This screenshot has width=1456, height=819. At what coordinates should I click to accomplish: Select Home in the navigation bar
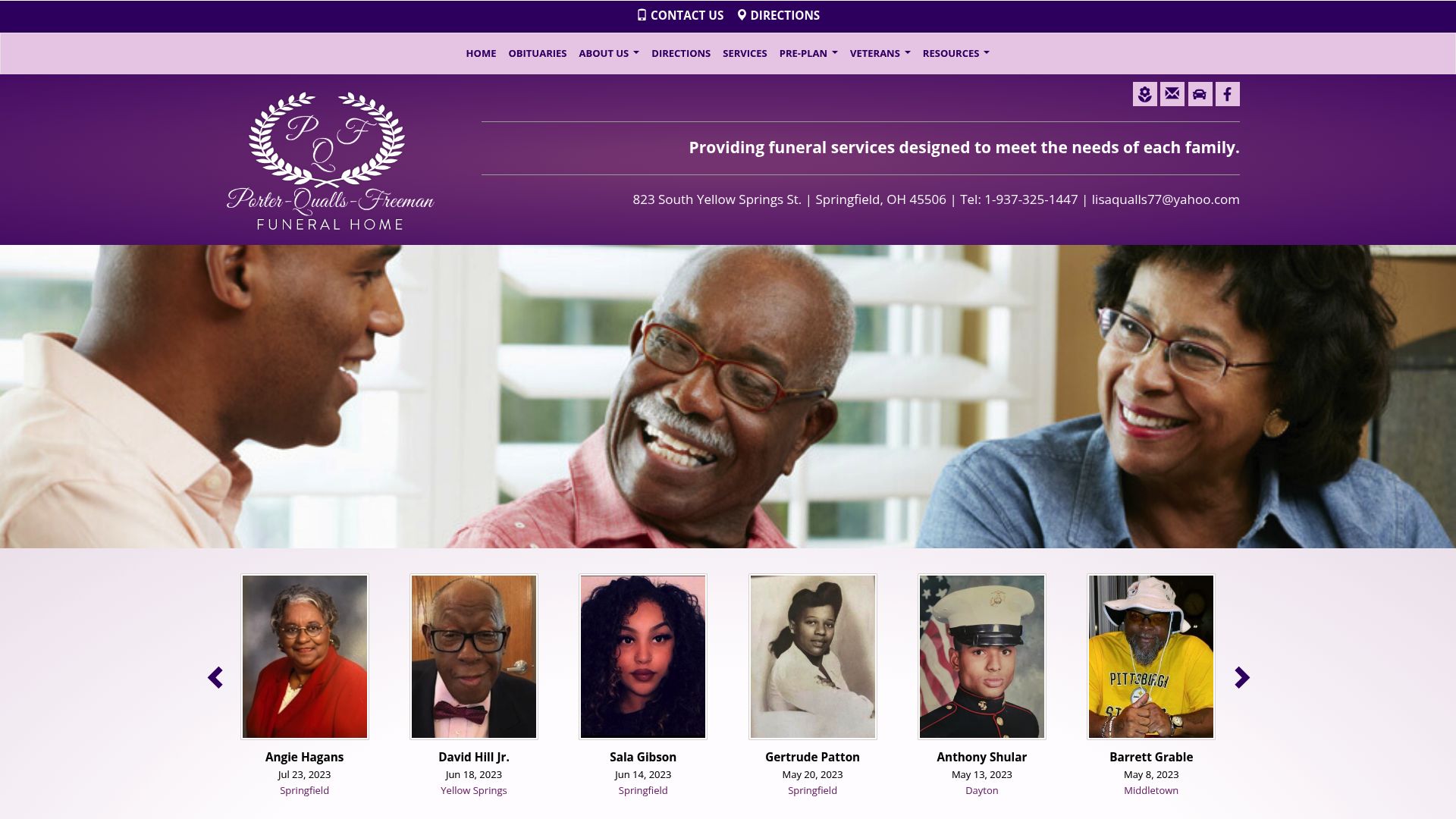(x=481, y=53)
